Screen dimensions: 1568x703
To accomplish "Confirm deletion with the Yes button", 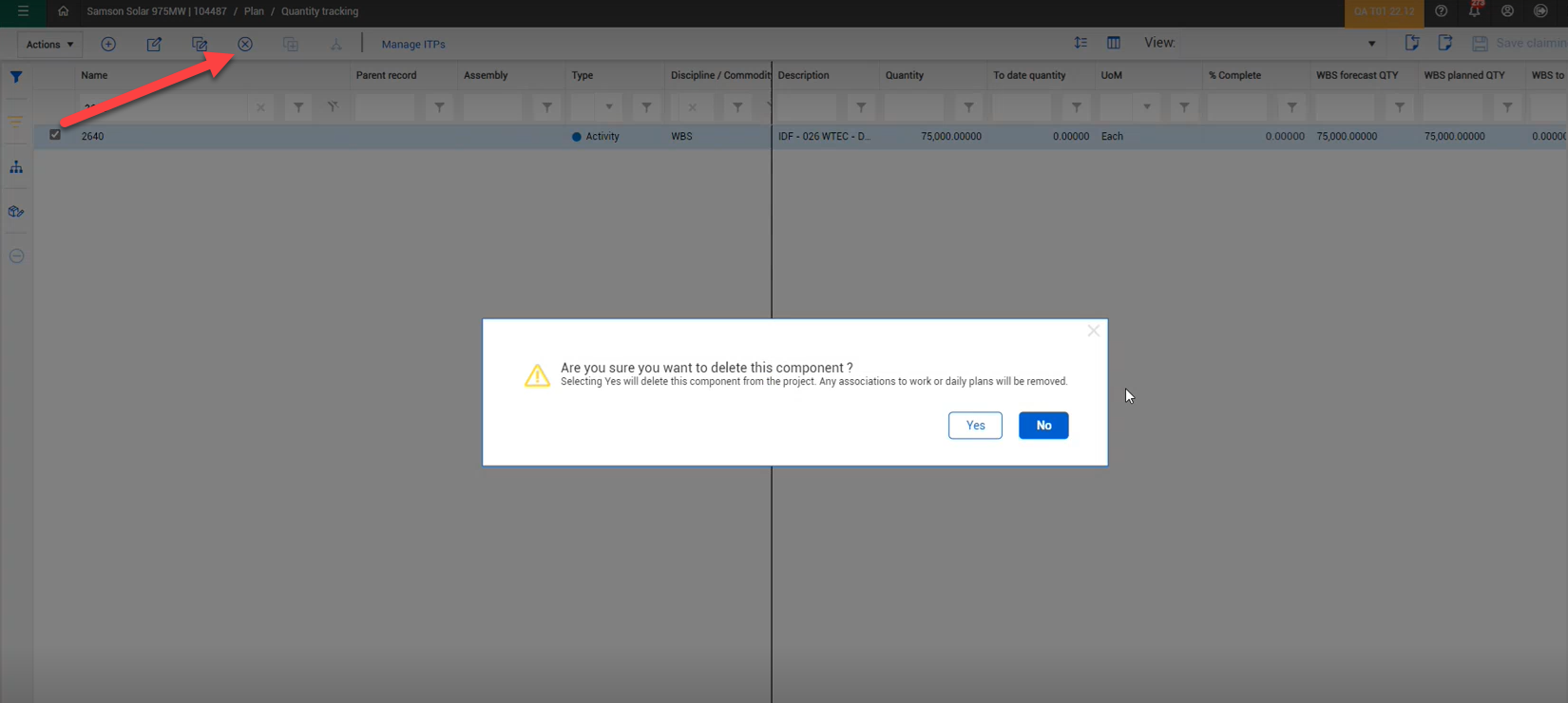I will [x=975, y=426].
